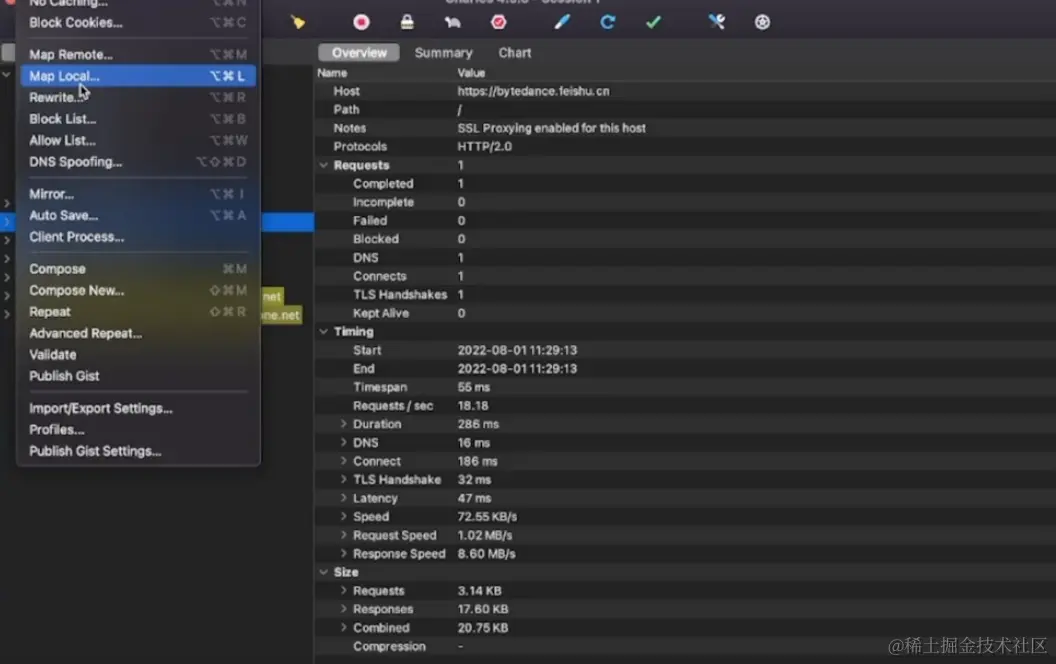Expand the Response Speed row
Screen dimensions: 1056x664
[x=343, y=554]
